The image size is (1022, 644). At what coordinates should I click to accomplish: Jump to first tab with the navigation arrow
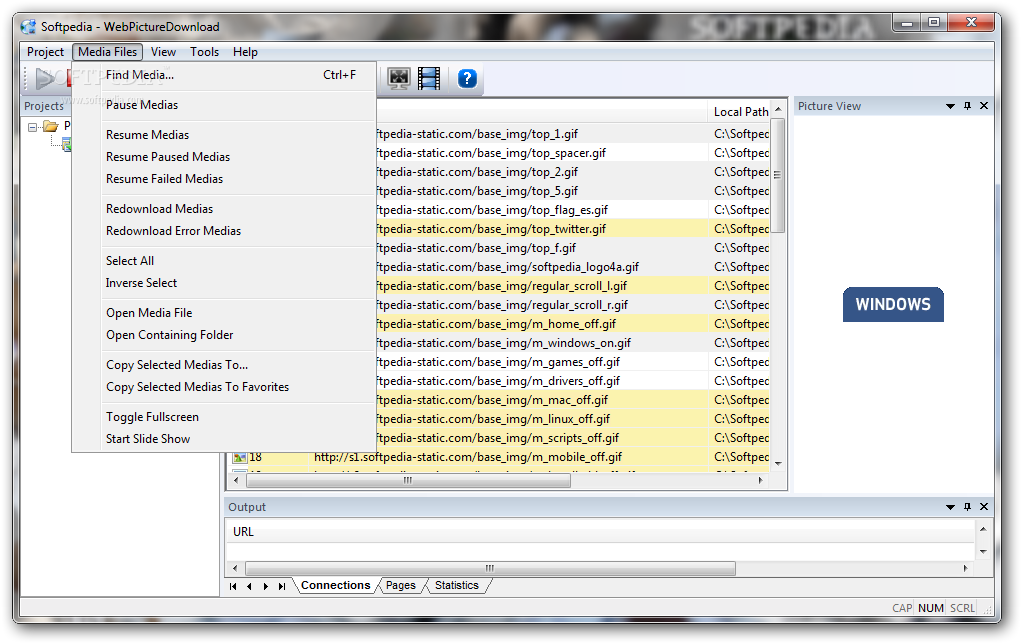click(233, 586)
